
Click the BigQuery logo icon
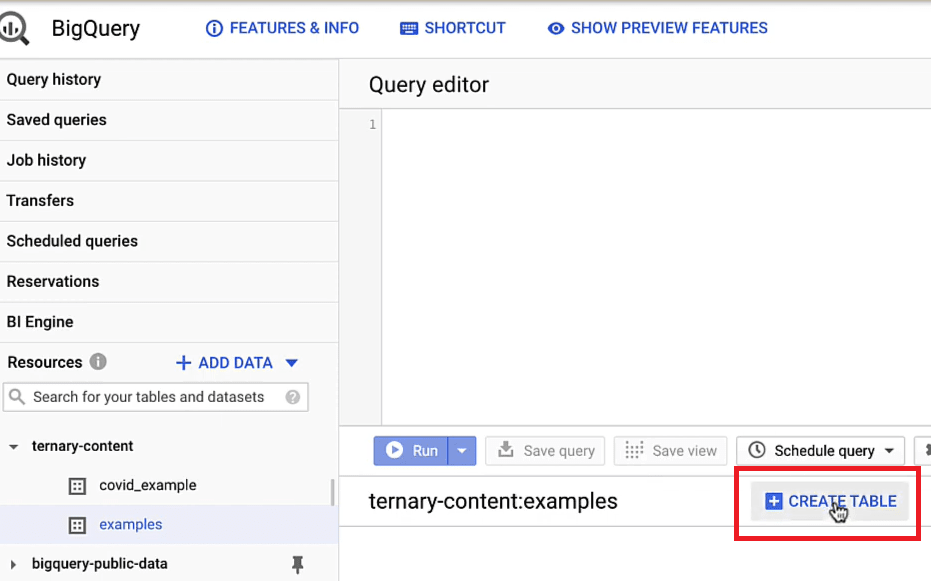click(13, 28)
